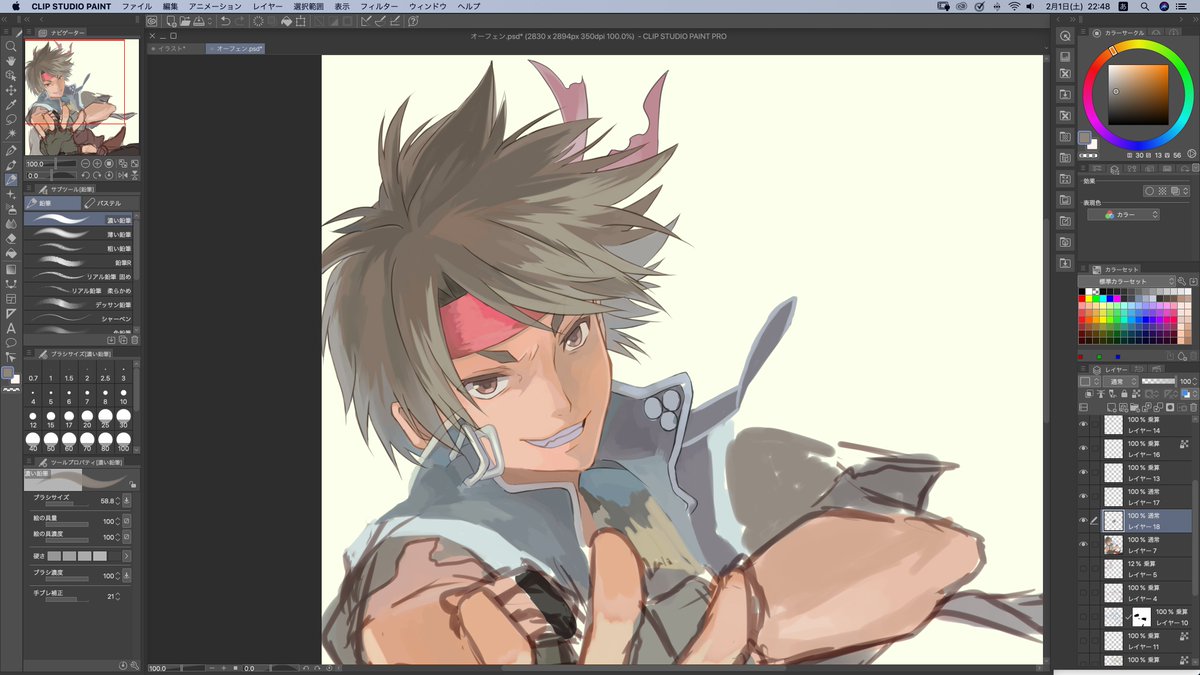
Task: Select the 粗い鉛筆 brush
Action: coord(80,248)
